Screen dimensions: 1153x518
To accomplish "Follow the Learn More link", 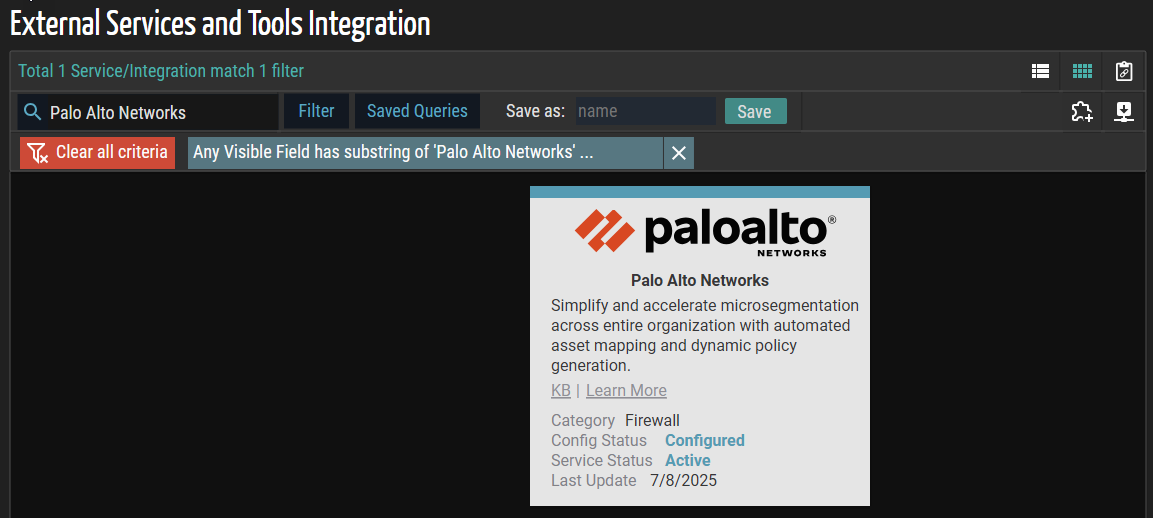I will pyautogui.click(x=626, y=391).
